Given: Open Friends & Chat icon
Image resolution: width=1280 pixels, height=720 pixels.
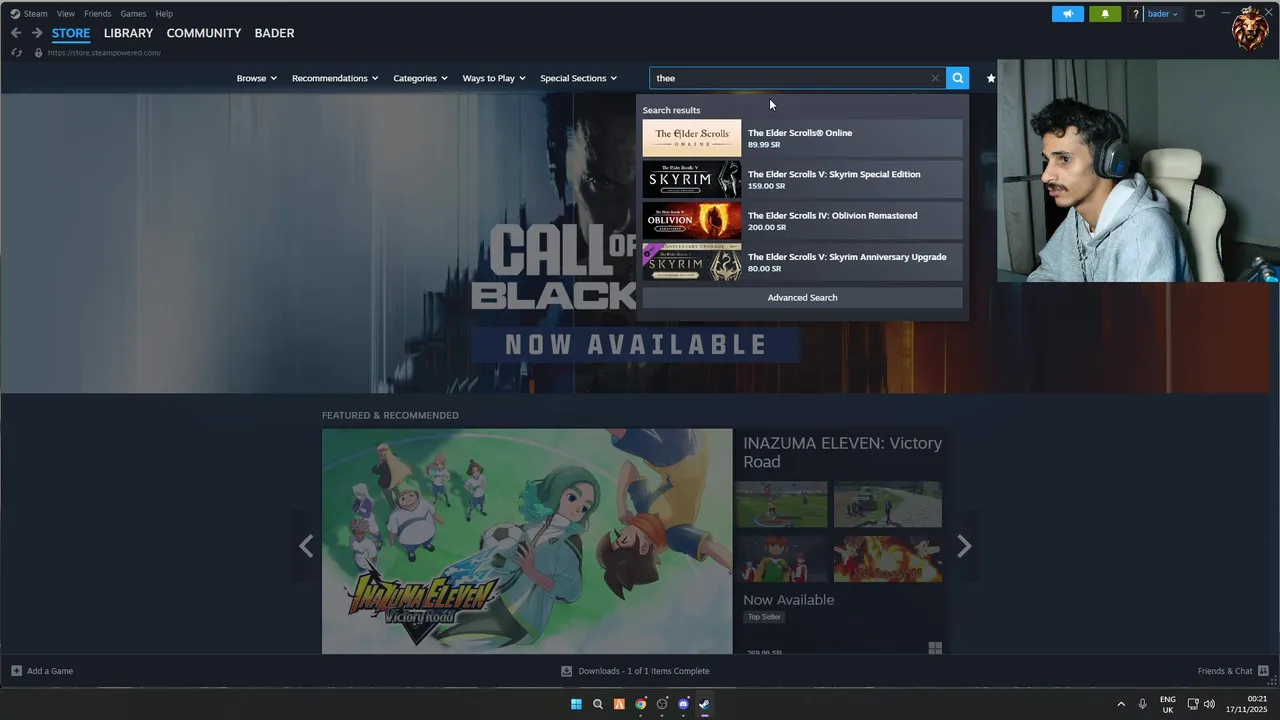Looking at the screenshot, I should (x=1263, y=671).
